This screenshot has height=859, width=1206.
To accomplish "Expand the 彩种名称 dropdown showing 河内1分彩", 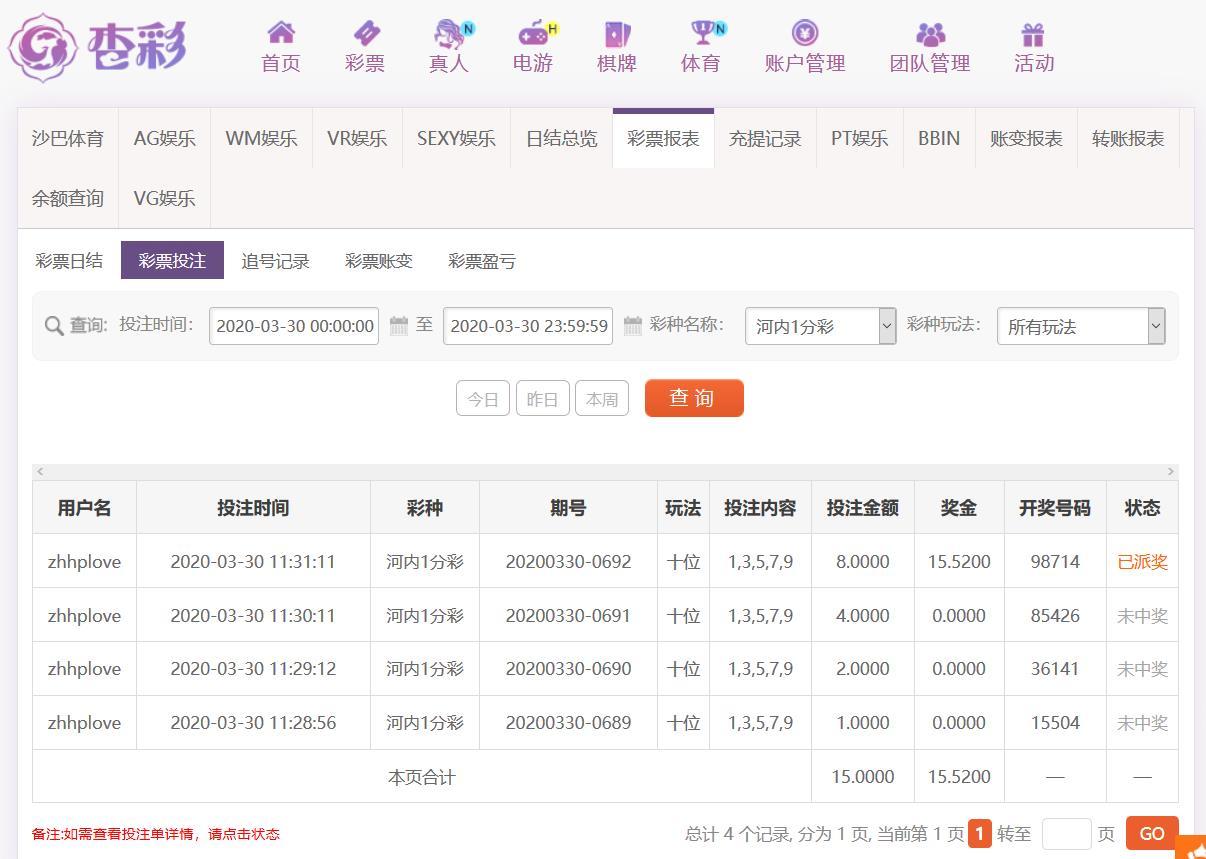I will (x=820, y=326).
